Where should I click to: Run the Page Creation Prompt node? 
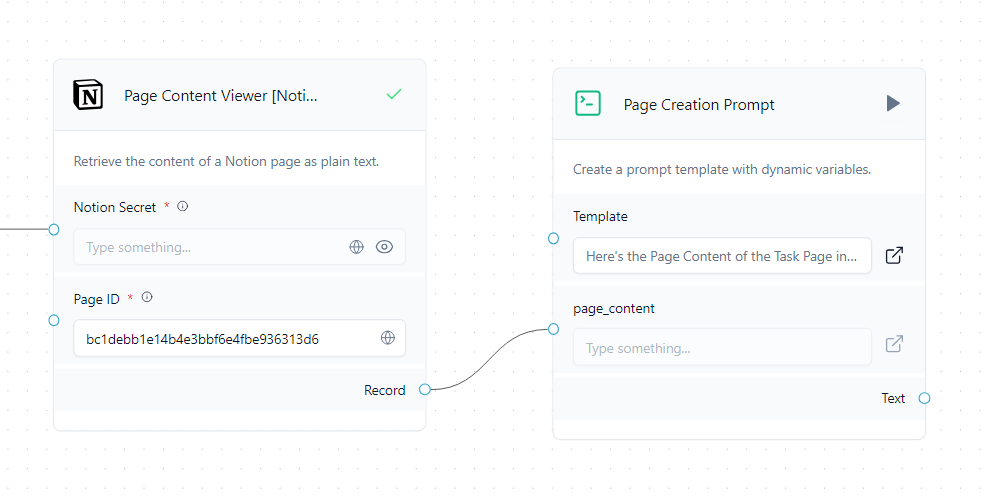coord(893,103)
